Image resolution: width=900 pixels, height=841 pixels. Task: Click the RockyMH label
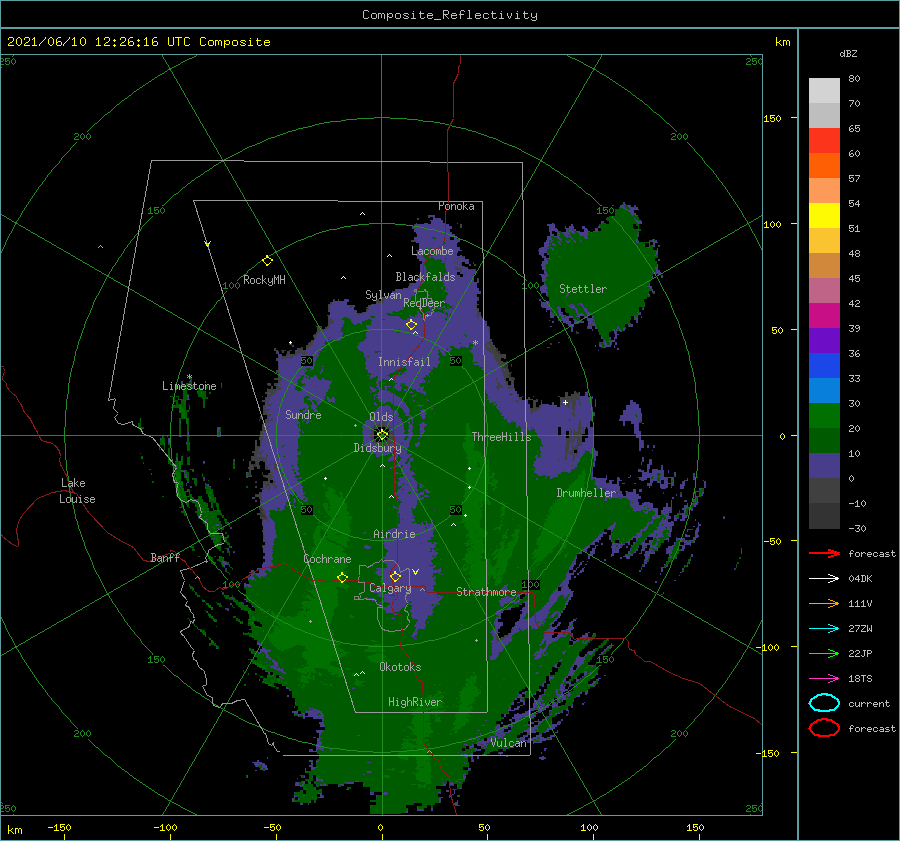[x=264, y=280]
